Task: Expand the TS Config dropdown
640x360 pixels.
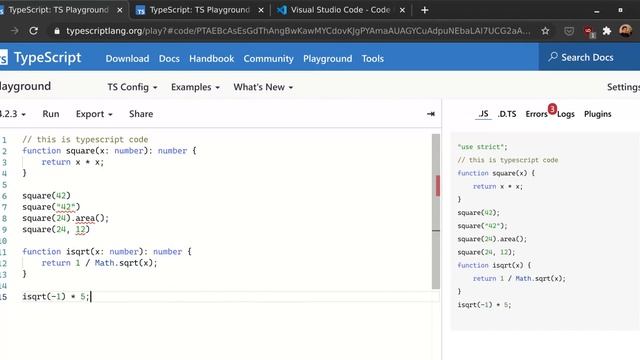Action: [132, 87]
